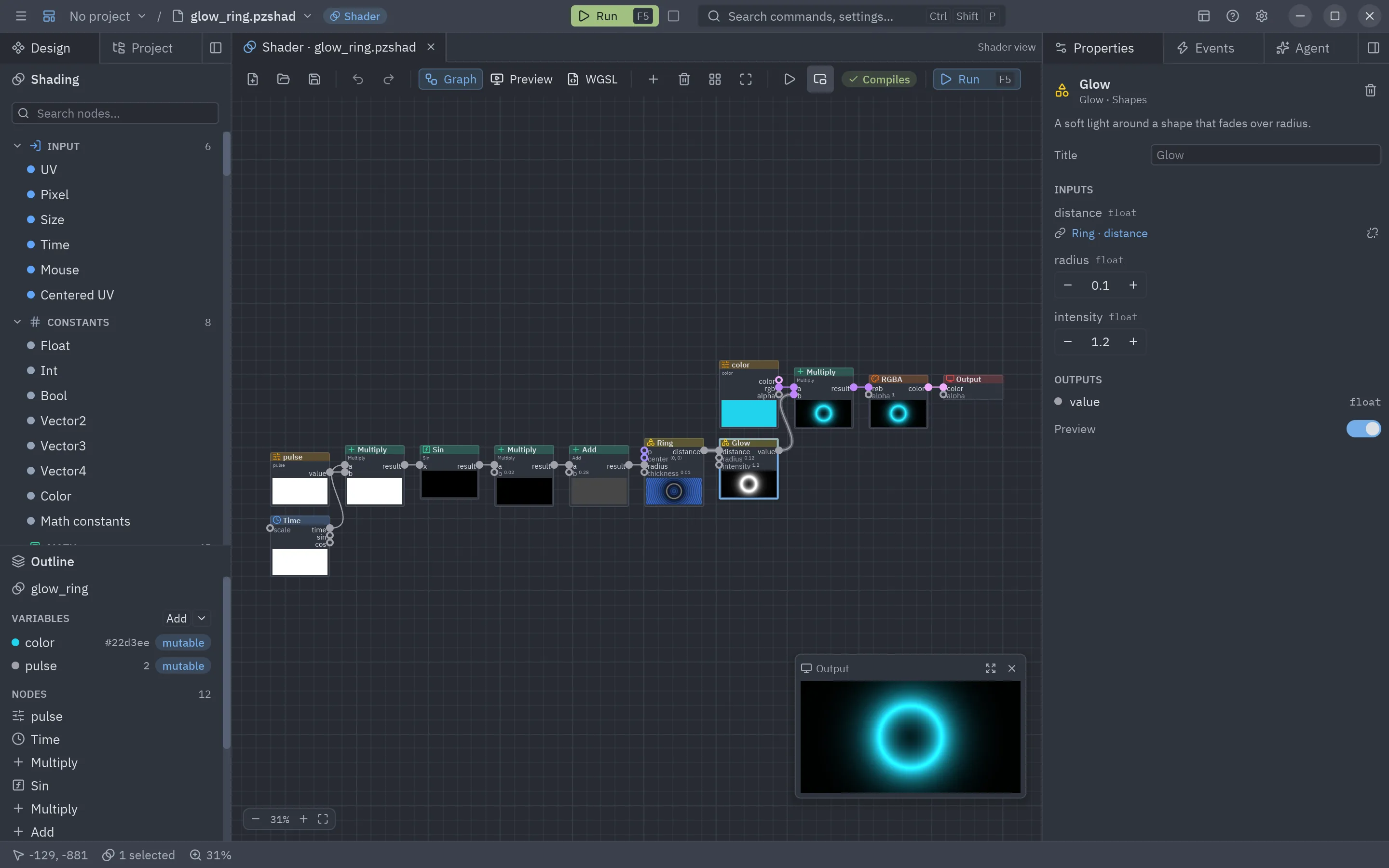This screenshot has height=868, width=1389.
Task: Toggle the left sidebar panel icon
Action: [216, 48]
